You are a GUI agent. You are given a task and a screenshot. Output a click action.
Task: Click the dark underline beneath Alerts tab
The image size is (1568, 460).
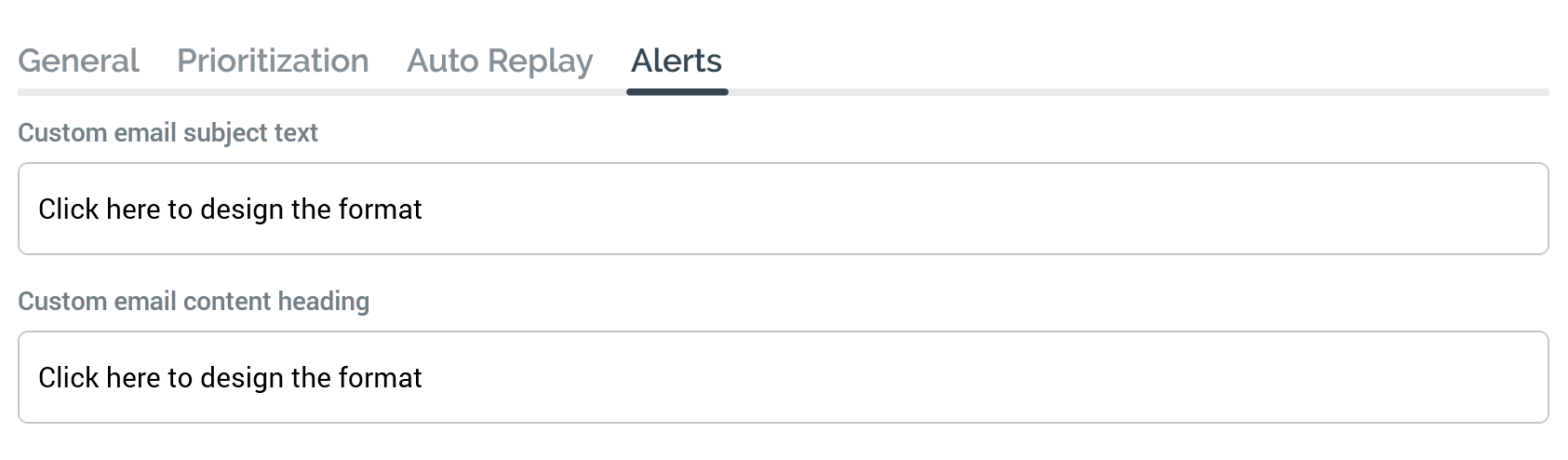(677, 91)
